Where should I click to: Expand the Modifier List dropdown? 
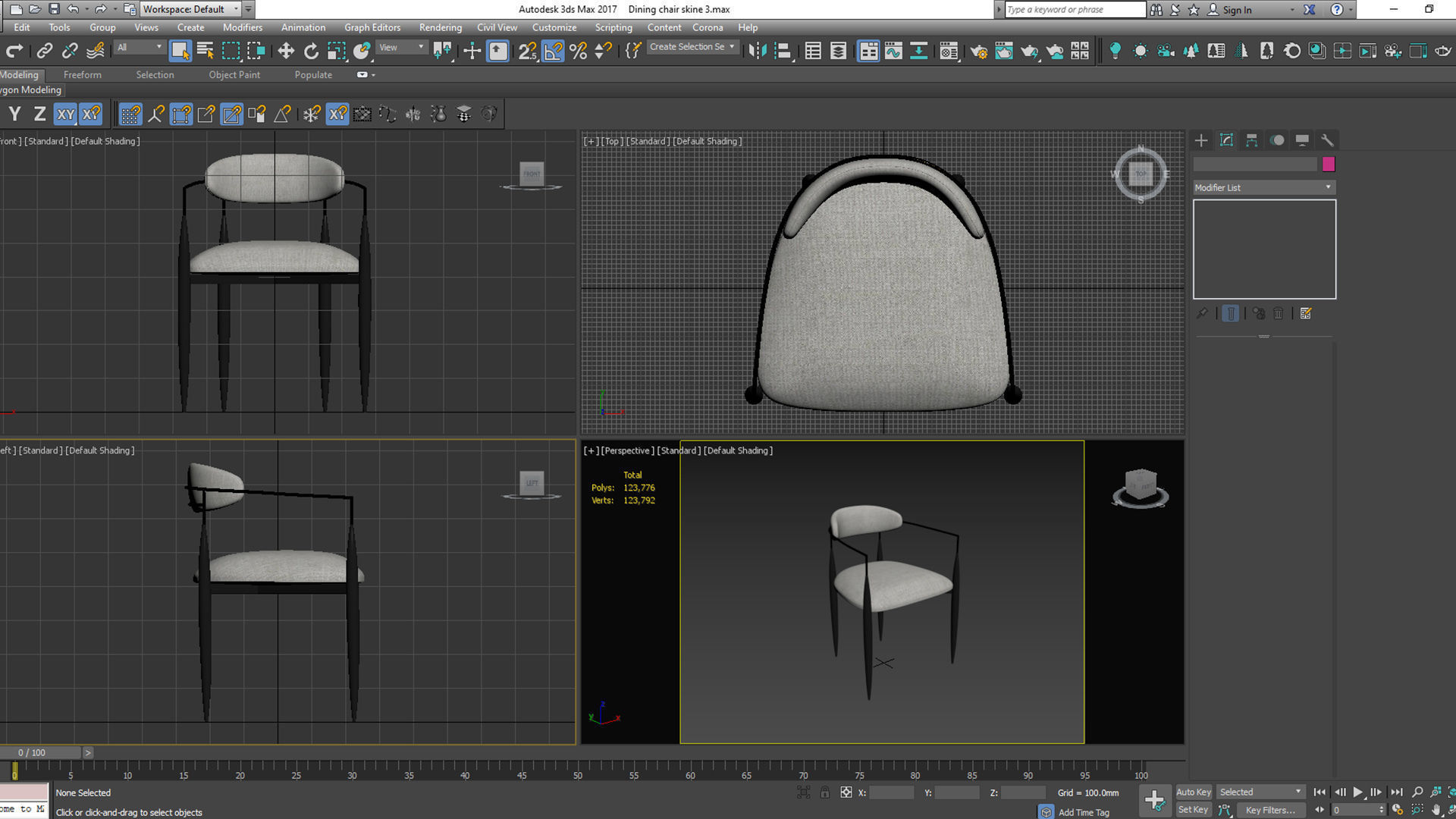(1264, 187)
